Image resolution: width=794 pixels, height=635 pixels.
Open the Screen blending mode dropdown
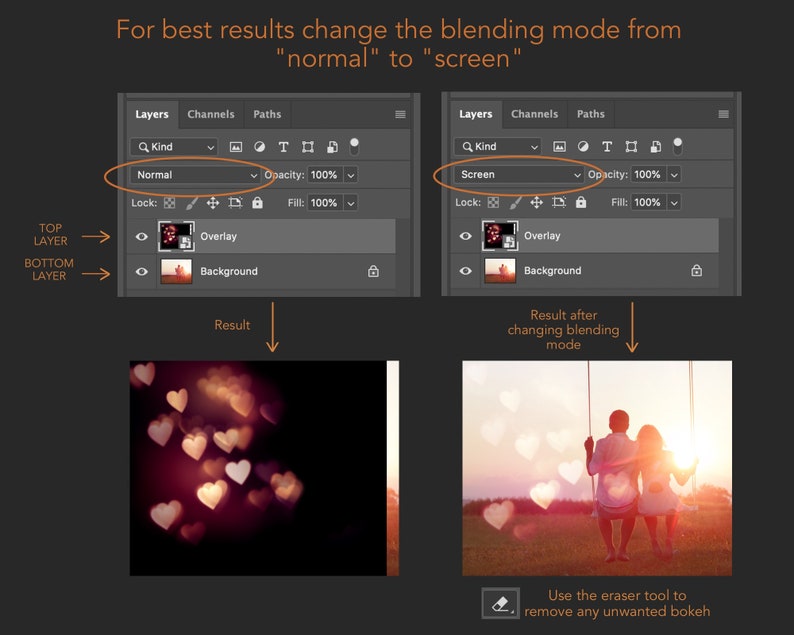click(519, 175)
